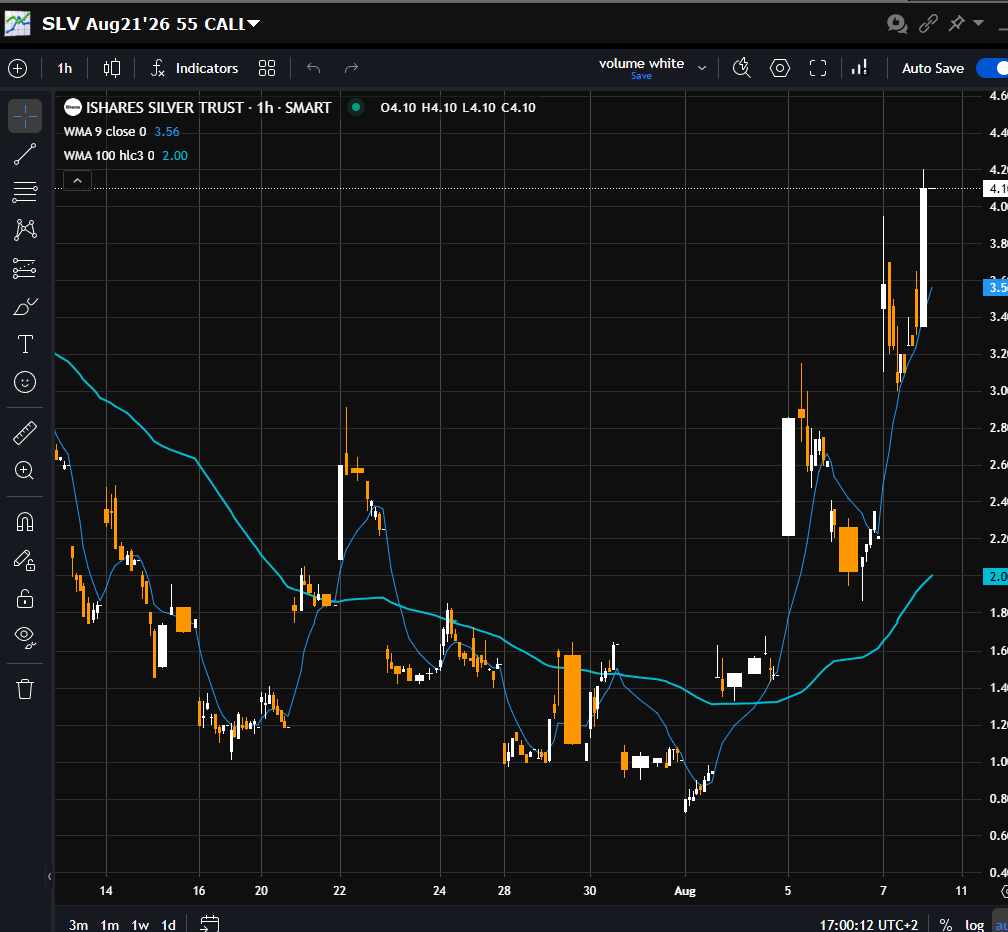Viewport: 1008px width, 932px height.
Task: Activate the zoom in tool
Action: pos(24,470)
